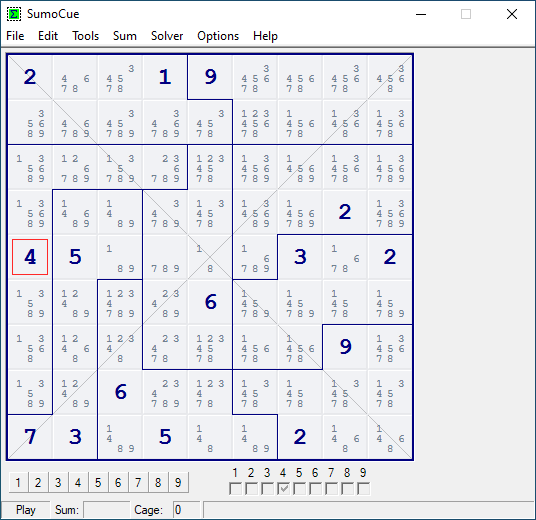Click digit button 1 in number pad
The width and height of the screenshot is (536, 520).
click(18, 482)
